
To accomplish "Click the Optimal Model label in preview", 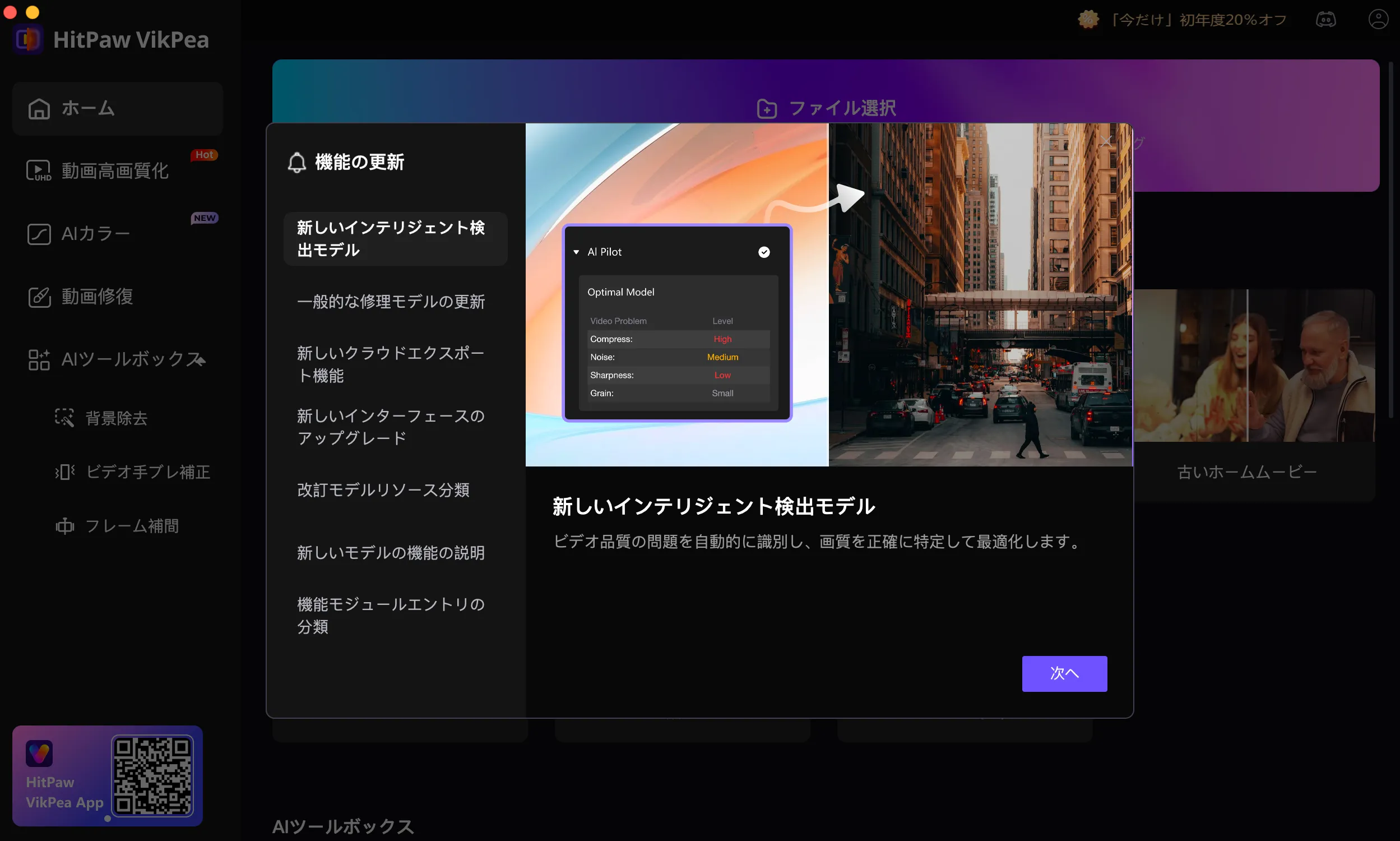I will point(621,292).
